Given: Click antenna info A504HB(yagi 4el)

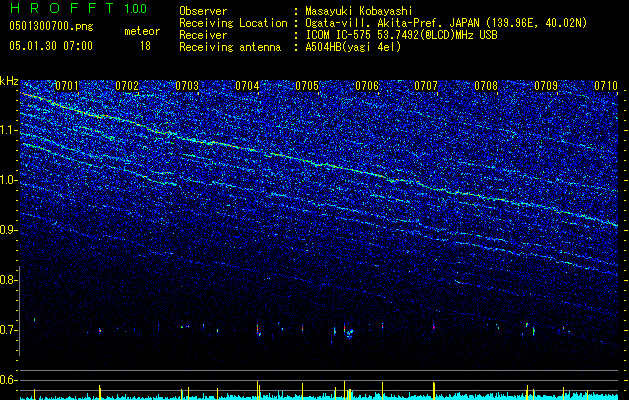Looking at the screenshot, I should (x=353, y=47).
